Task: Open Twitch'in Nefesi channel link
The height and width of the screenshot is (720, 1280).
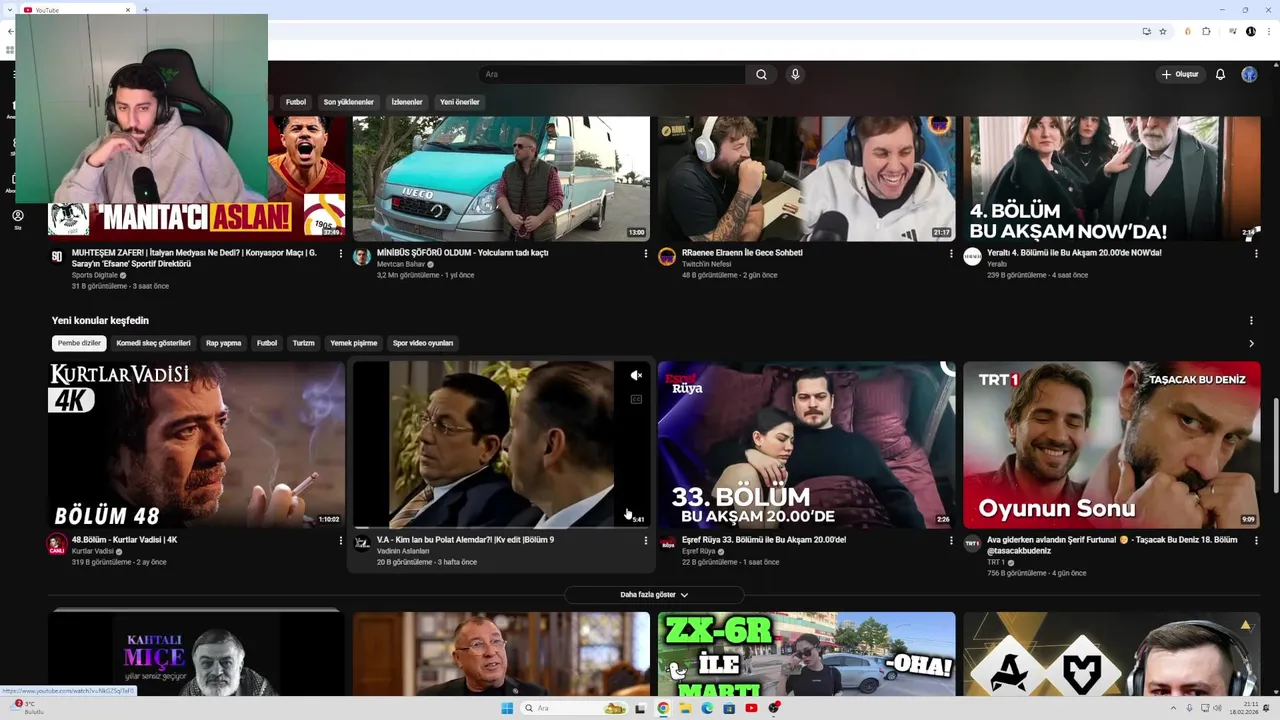Action: click(x=706, y=264)
